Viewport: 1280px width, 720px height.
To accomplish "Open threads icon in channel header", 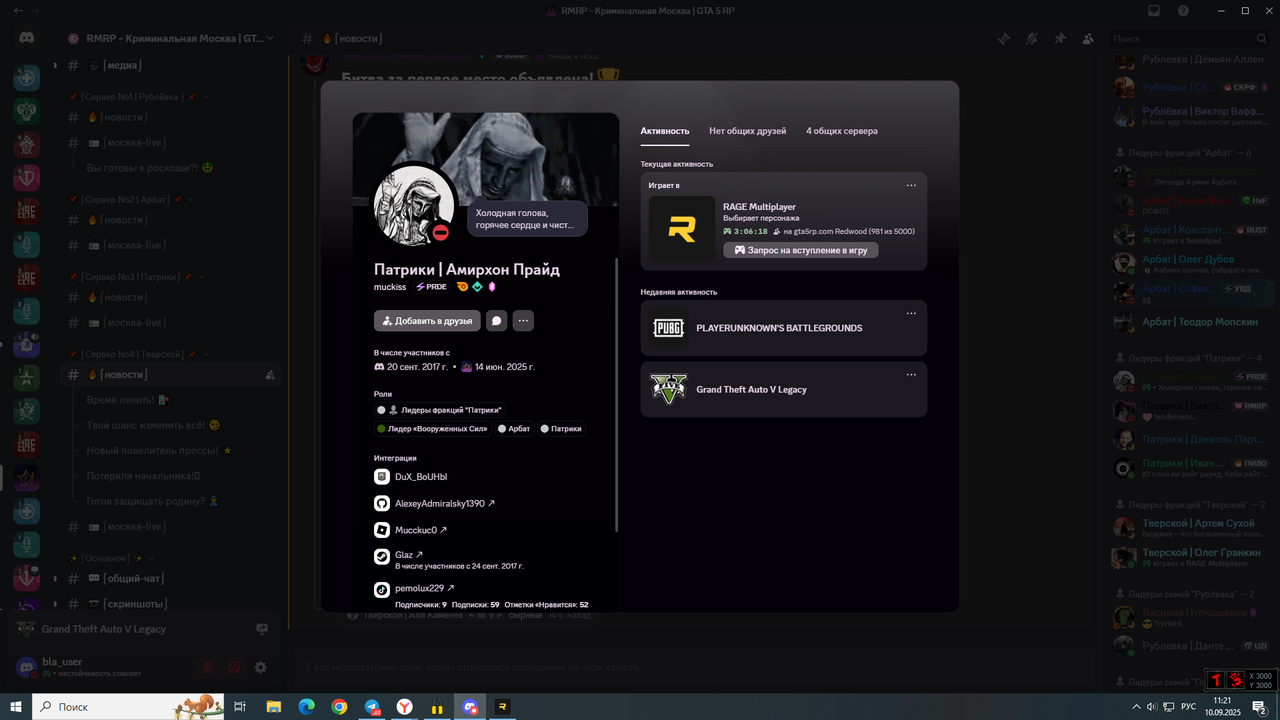I will click(x=1003, y=38).
